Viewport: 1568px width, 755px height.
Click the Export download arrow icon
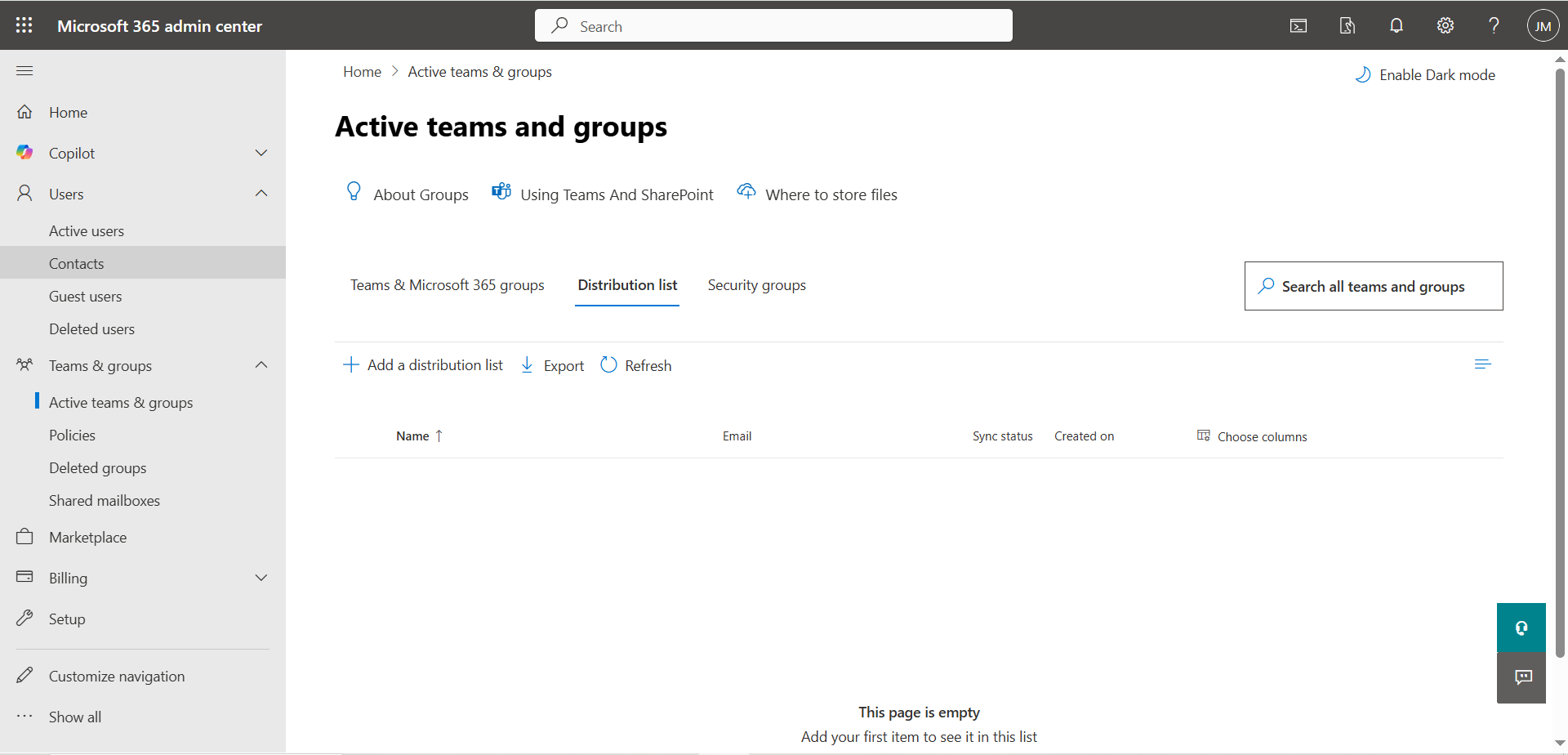pos(528,364)
